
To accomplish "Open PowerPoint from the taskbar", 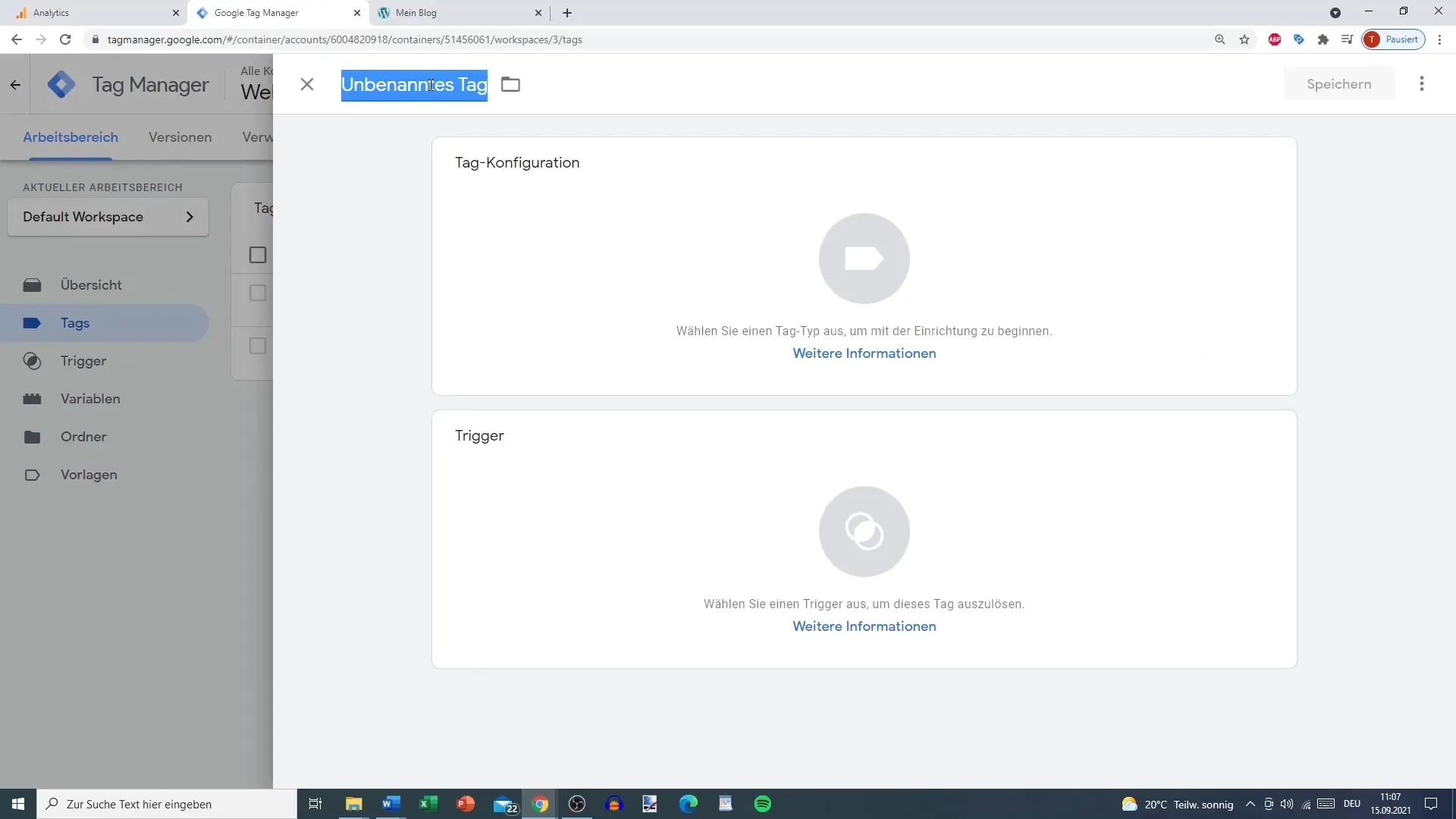I will point(466,804).
